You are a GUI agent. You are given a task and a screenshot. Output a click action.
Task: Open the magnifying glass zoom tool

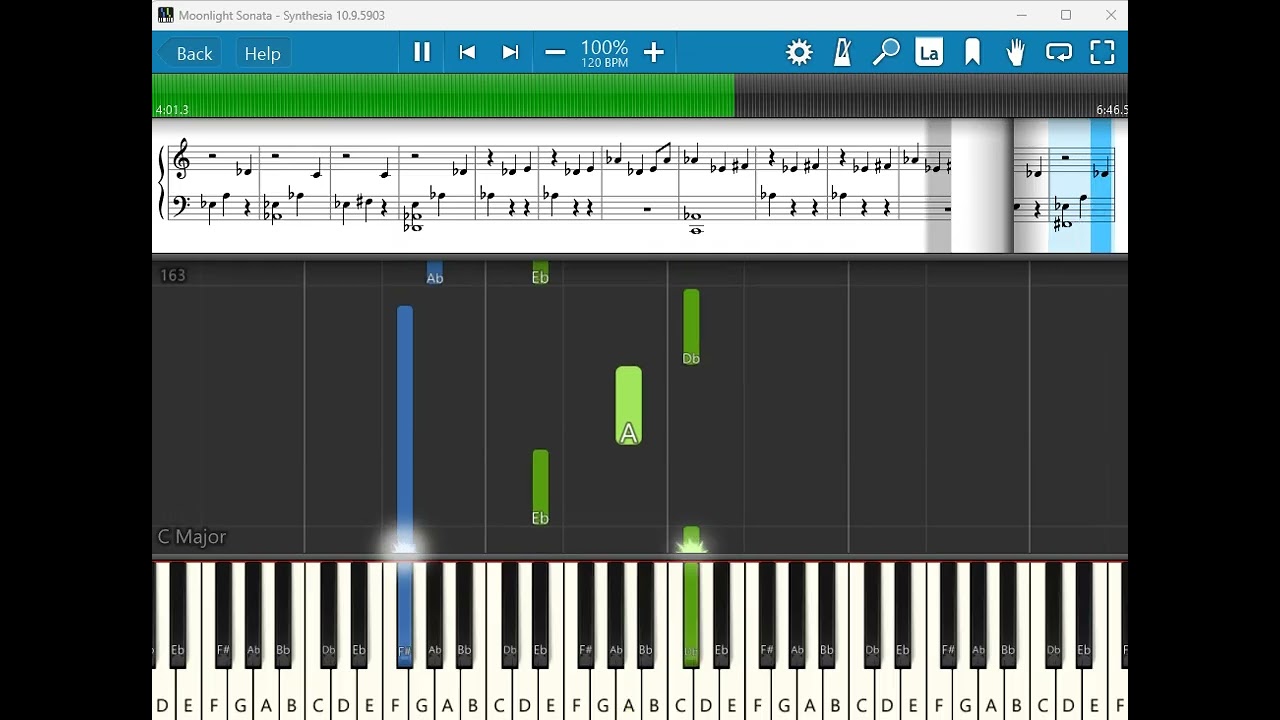coord(886,53)
